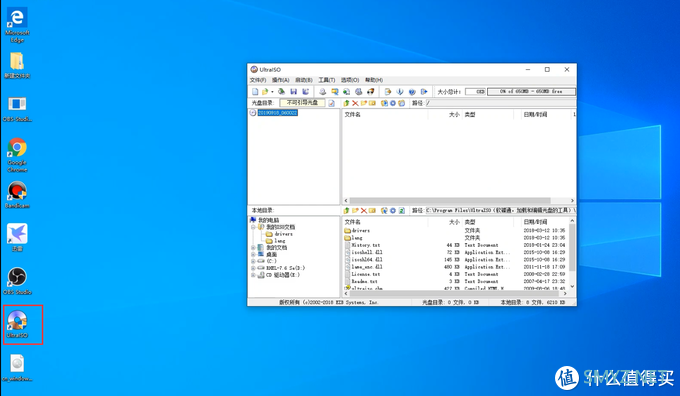Open the Microsoft Edge desktop shortcut

(x=17, y=25)
